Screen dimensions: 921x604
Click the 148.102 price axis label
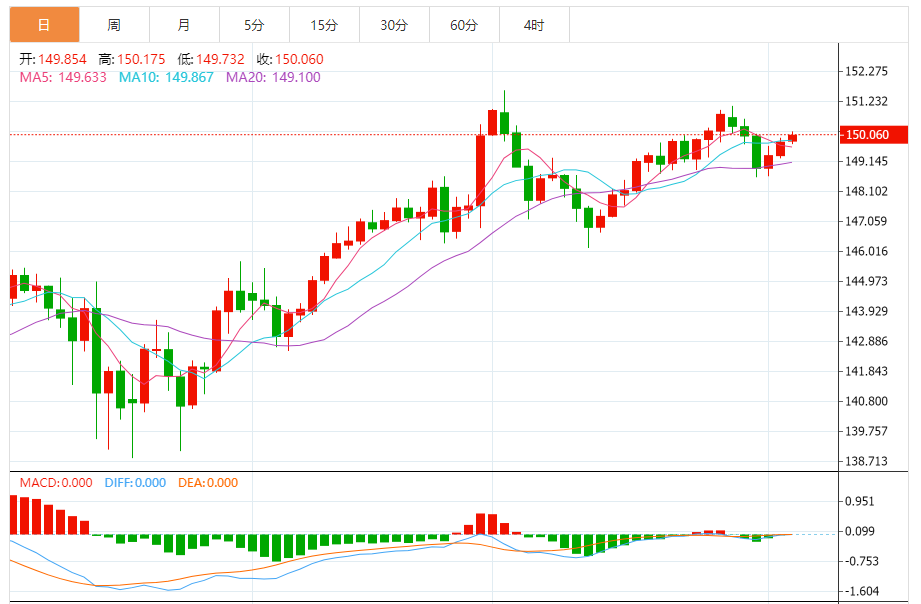pos(866,191)
